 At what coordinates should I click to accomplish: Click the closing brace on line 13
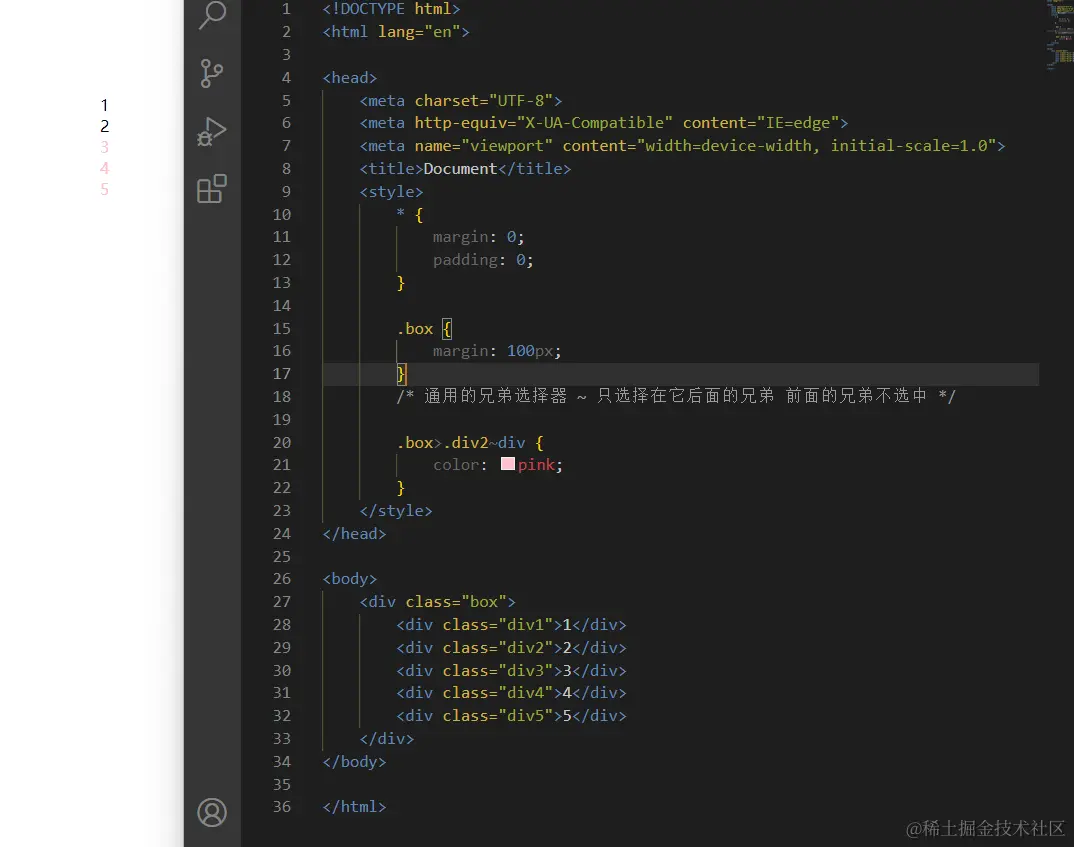pos(401,283)
